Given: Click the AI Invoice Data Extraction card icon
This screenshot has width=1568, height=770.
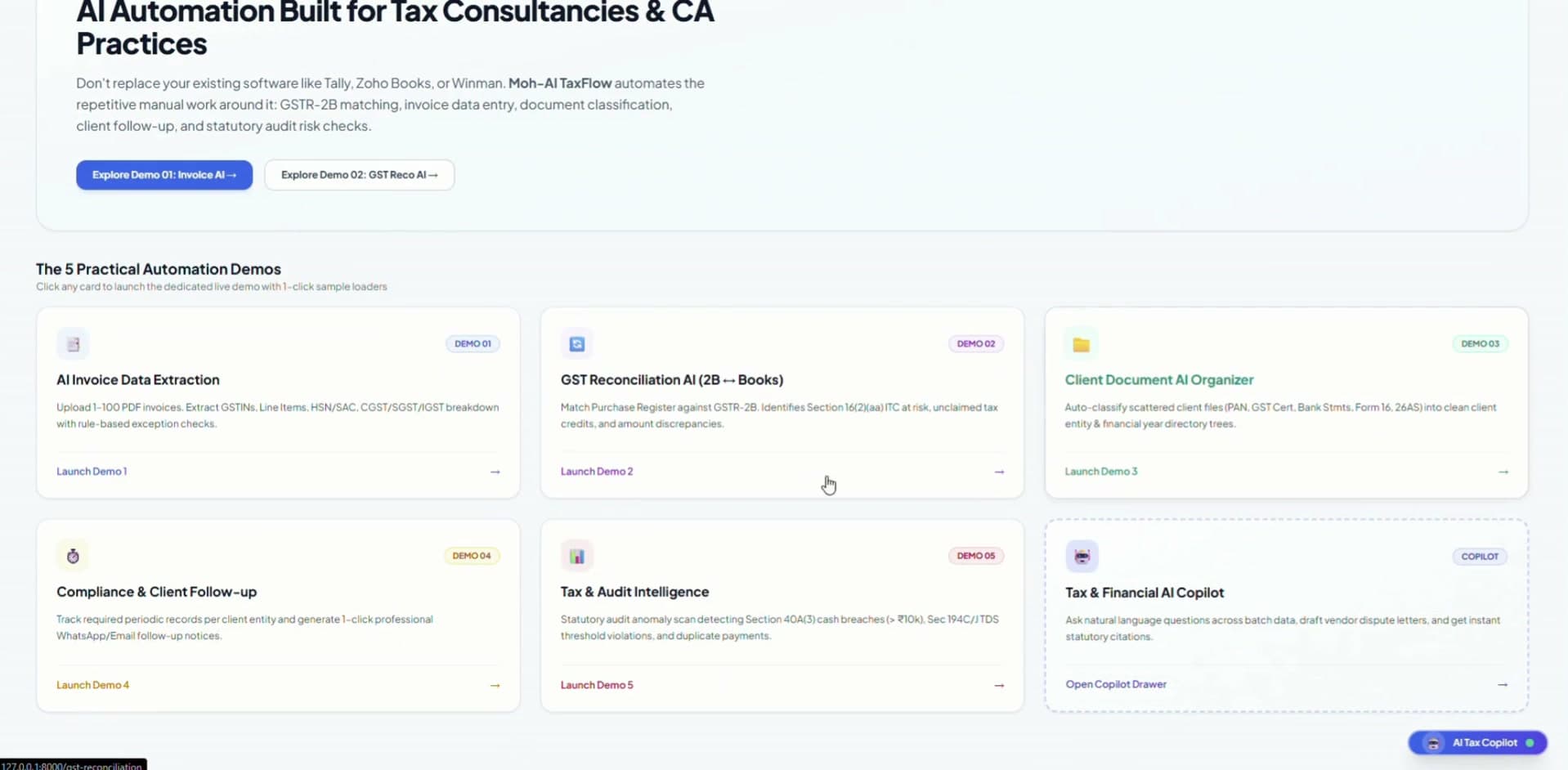Looking at the screenshot, I should point(73,344).
